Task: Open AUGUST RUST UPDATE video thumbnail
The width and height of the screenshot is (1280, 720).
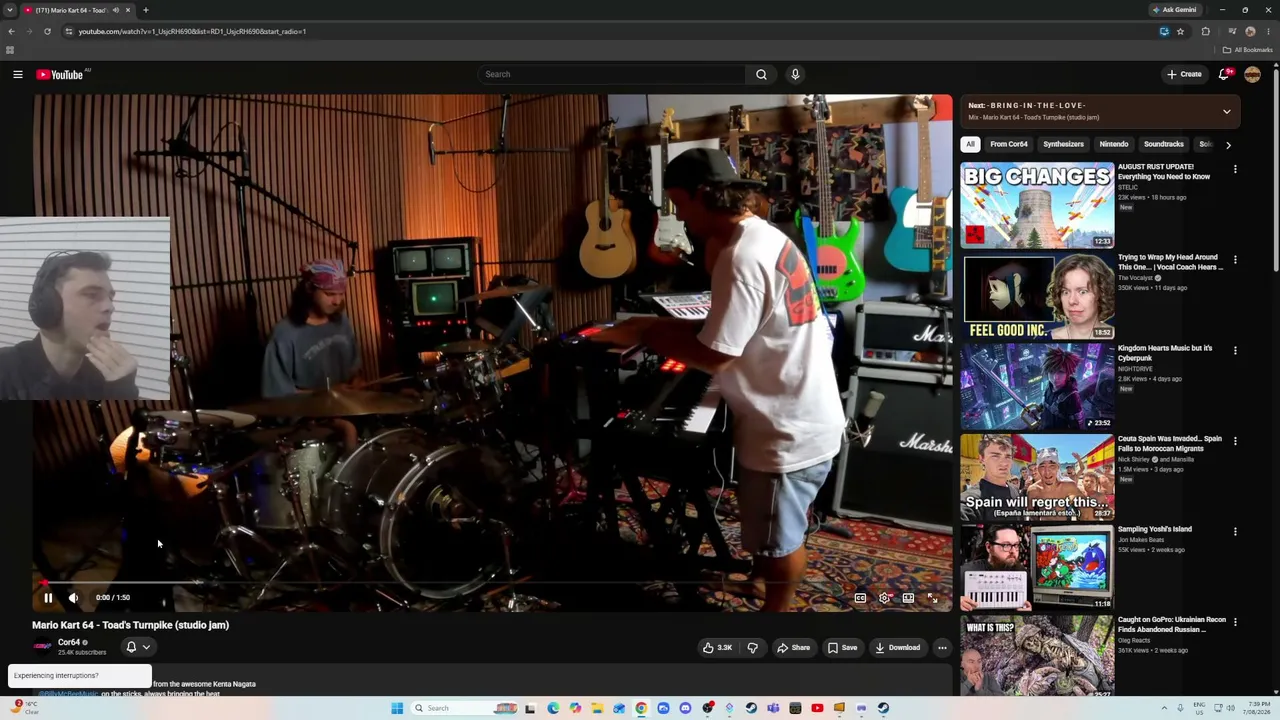Action: tap(1037, 205)
